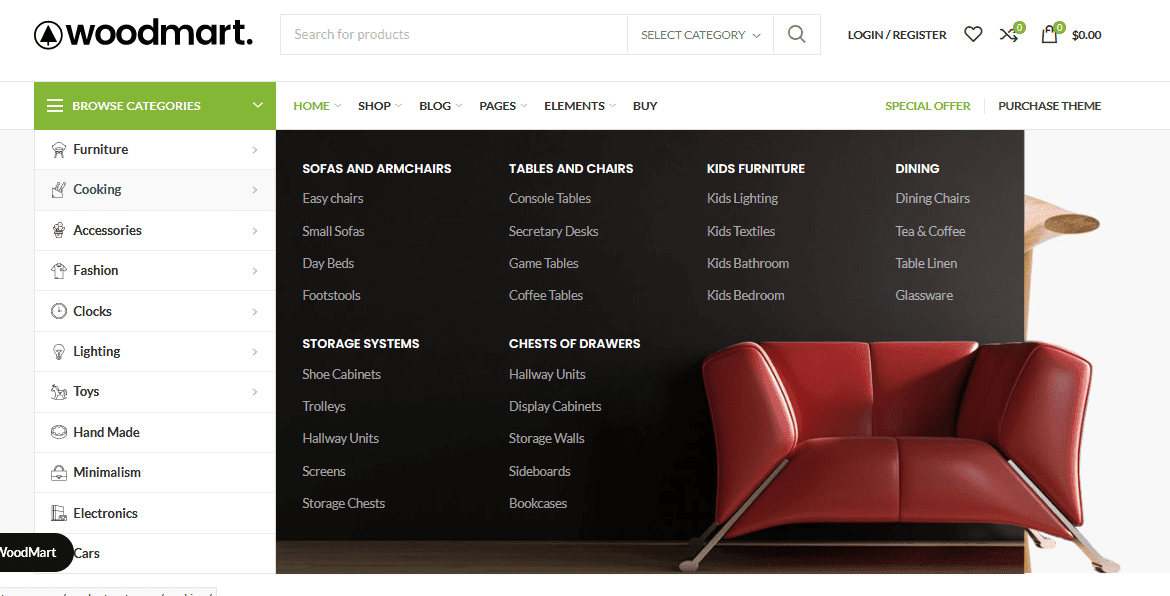Open the Chests of Drawers heading
Image resolution: width=1170 pixels, height=596 pixels.
[575, 344]
